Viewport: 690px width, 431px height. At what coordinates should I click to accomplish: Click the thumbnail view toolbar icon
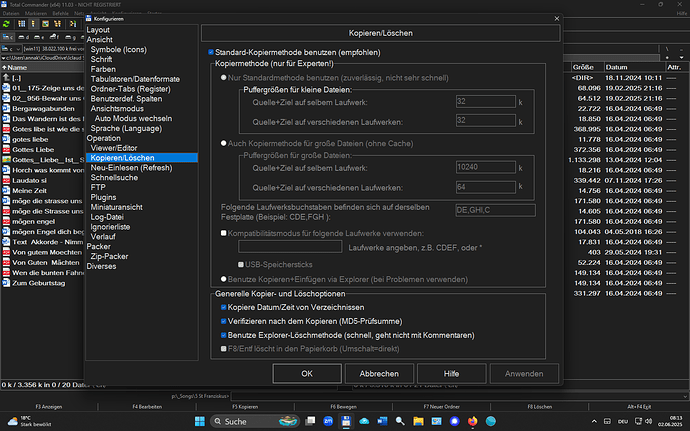45,24
